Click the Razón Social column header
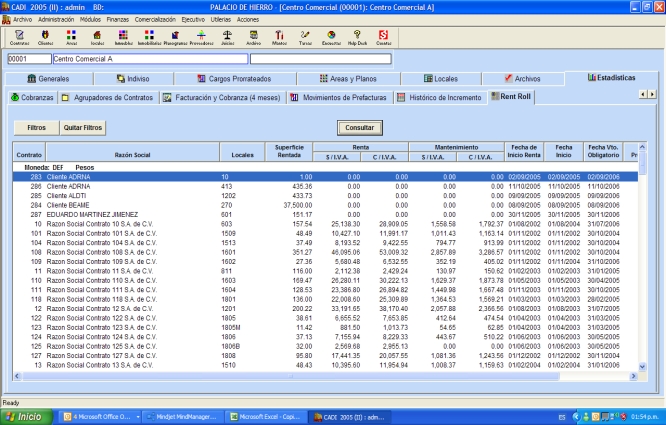The width and height of the screenshot is (666, 425). pyautogui.click(x=132, y=155)
